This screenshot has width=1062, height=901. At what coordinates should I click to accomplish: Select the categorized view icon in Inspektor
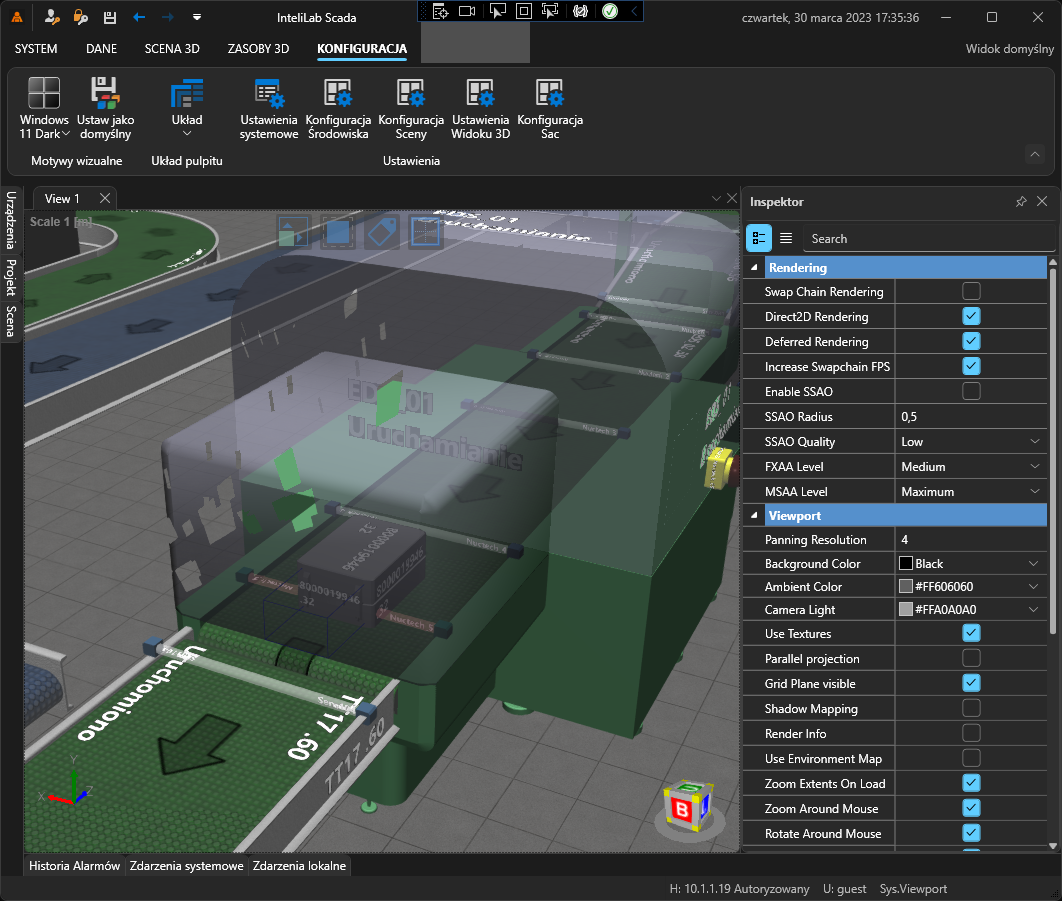pos(759,238)
